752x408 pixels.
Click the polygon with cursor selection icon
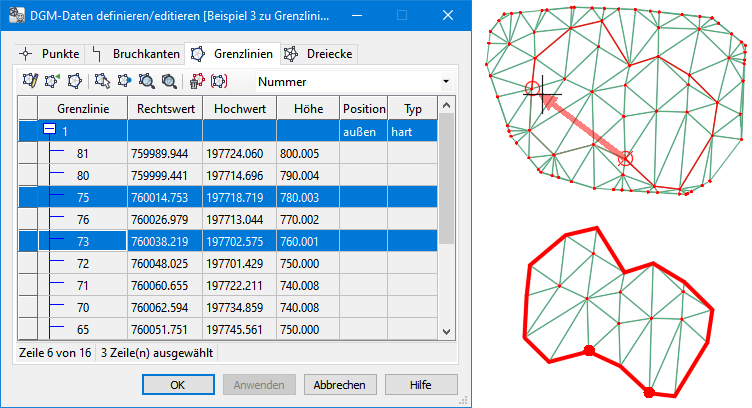click(101, 81)
